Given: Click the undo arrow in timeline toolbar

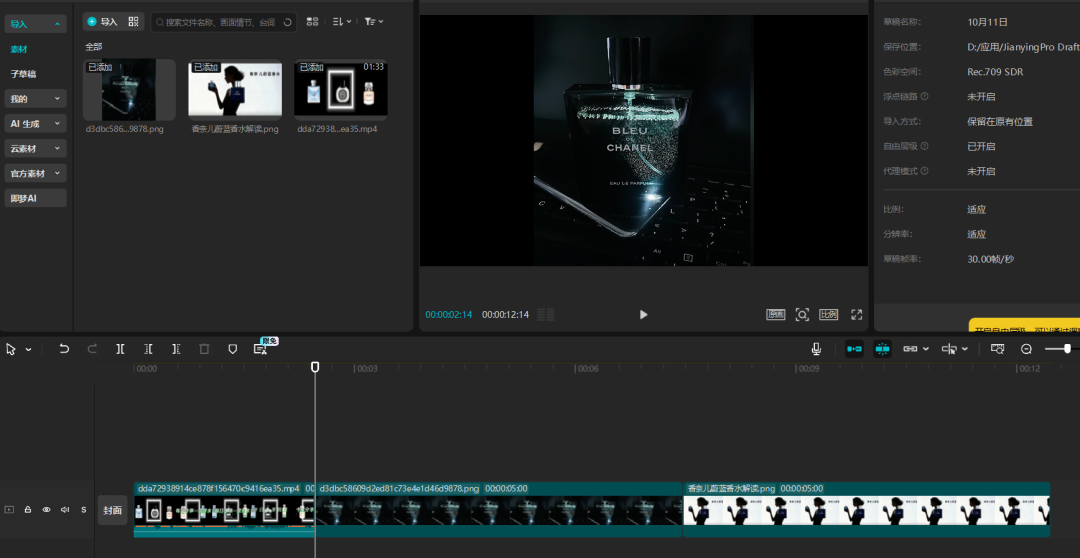Looking at the screenshot, I should tap(64, 349).
